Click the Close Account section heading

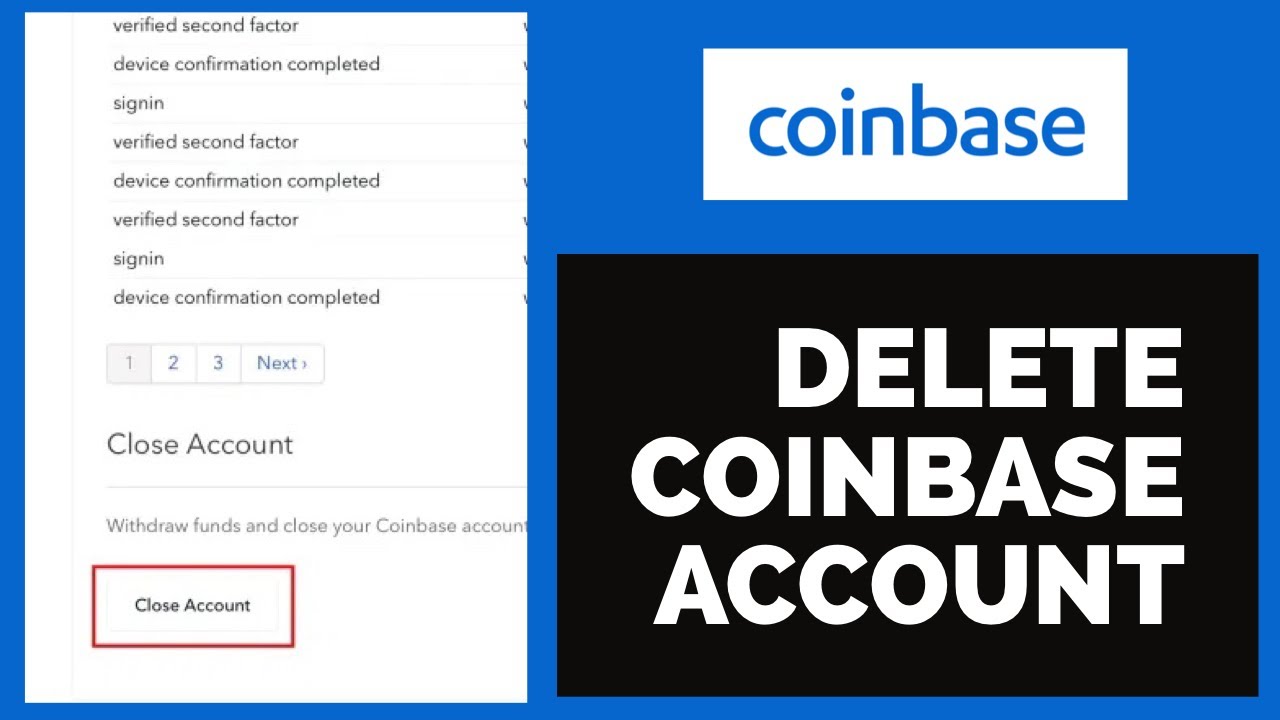pos(200,444)
